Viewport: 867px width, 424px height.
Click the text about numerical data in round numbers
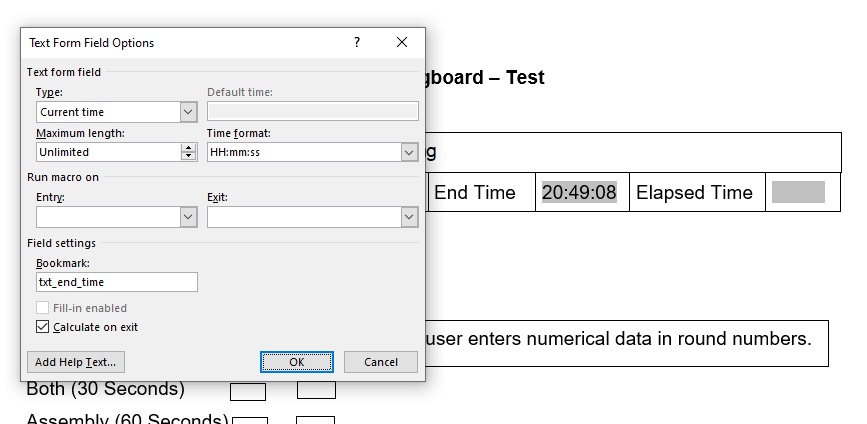619,338
